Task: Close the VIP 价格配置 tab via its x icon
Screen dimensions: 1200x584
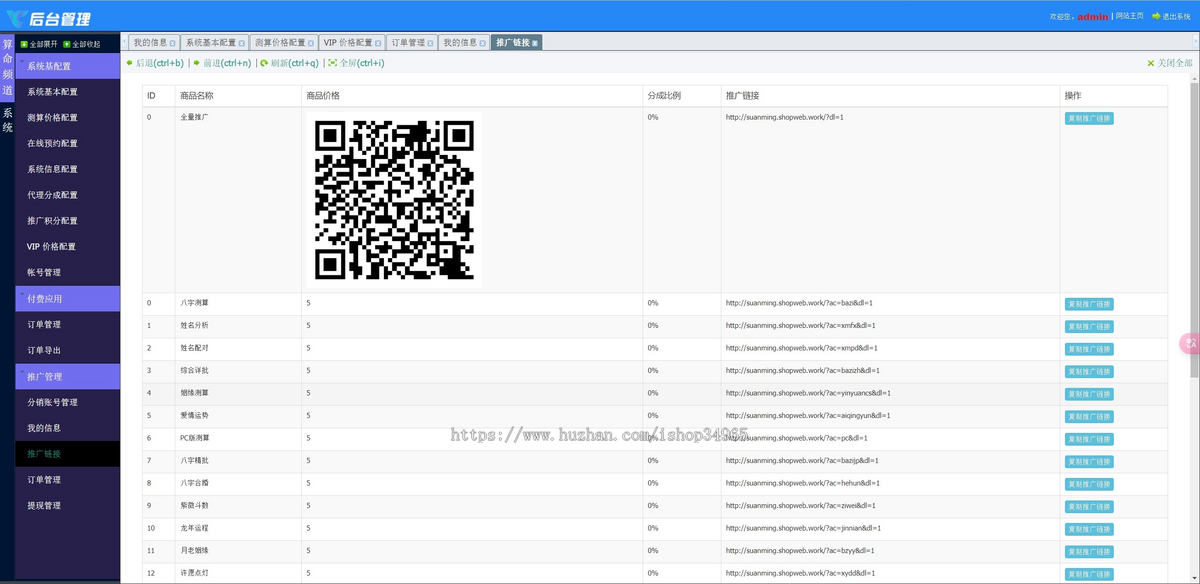Action: pos(378,43)
